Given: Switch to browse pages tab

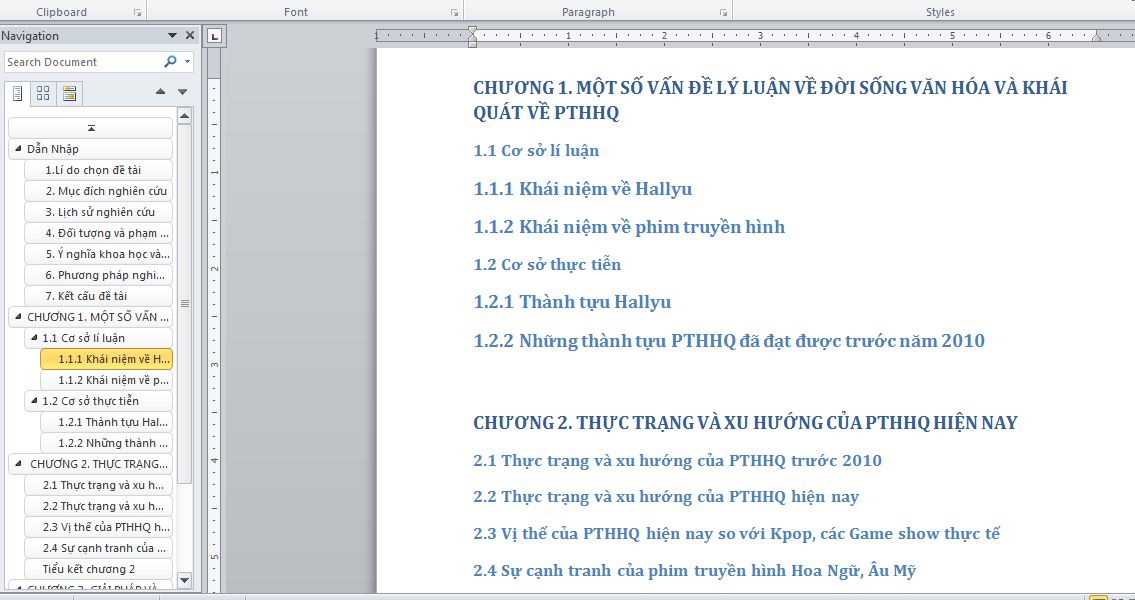Looking at the screenshot, I should tap(43, 93).
